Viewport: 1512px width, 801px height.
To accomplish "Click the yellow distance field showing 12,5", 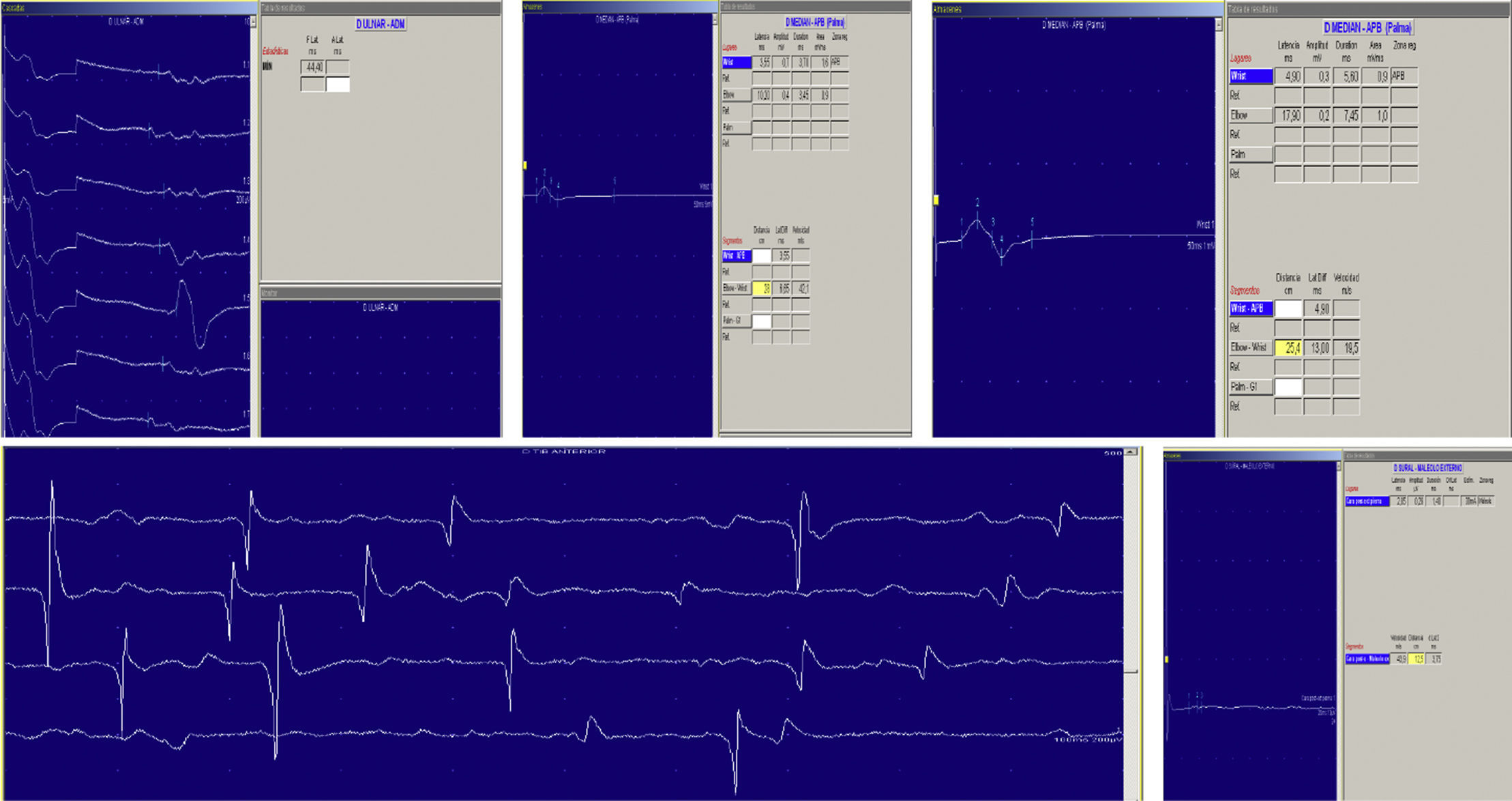I will point(1417,659).
